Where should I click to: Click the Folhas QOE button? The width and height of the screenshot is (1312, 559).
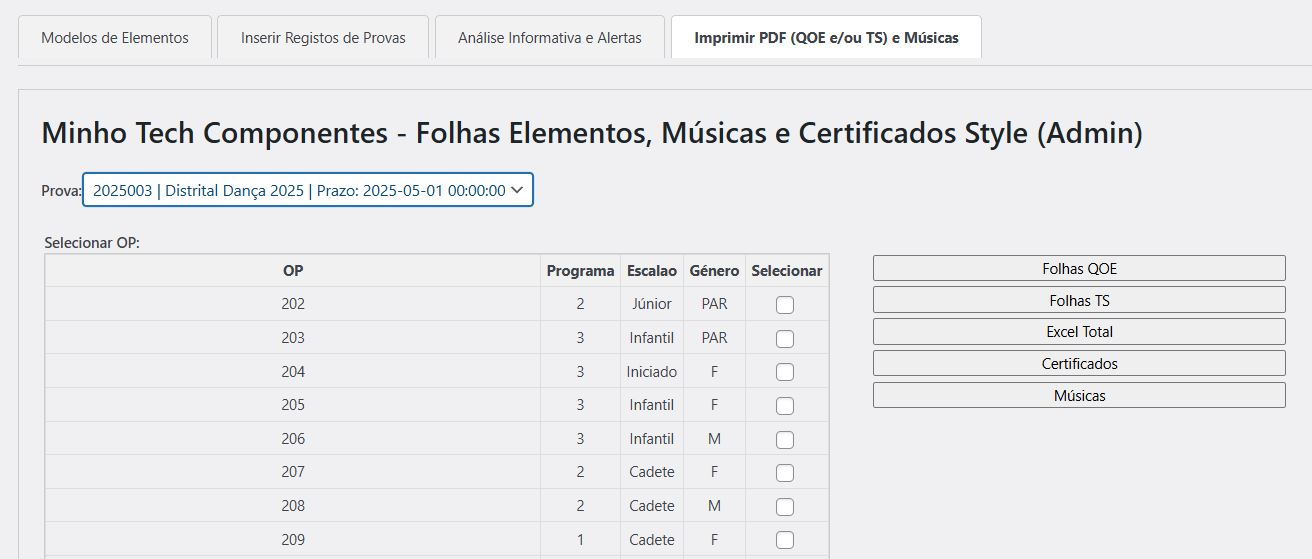1079,268
